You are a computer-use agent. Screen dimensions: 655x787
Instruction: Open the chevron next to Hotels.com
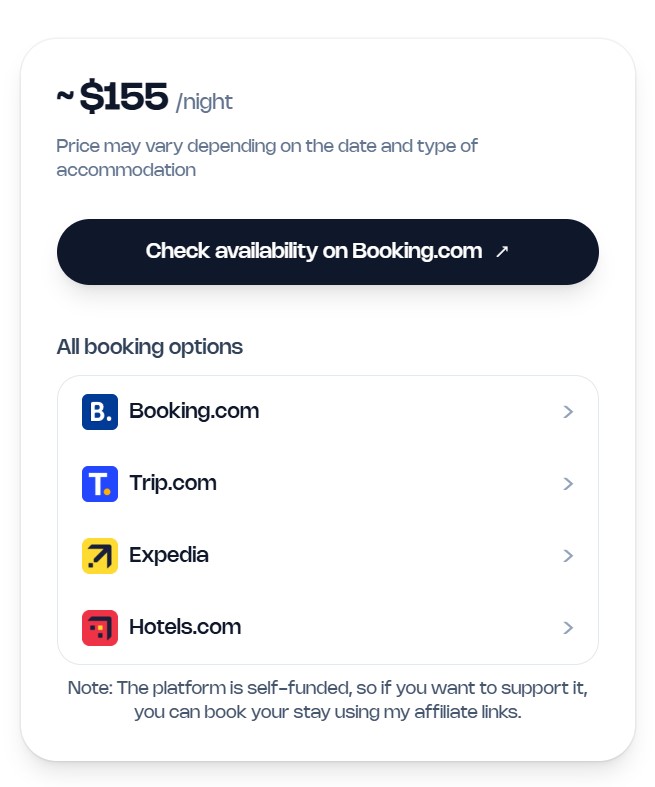click(568, 628)
